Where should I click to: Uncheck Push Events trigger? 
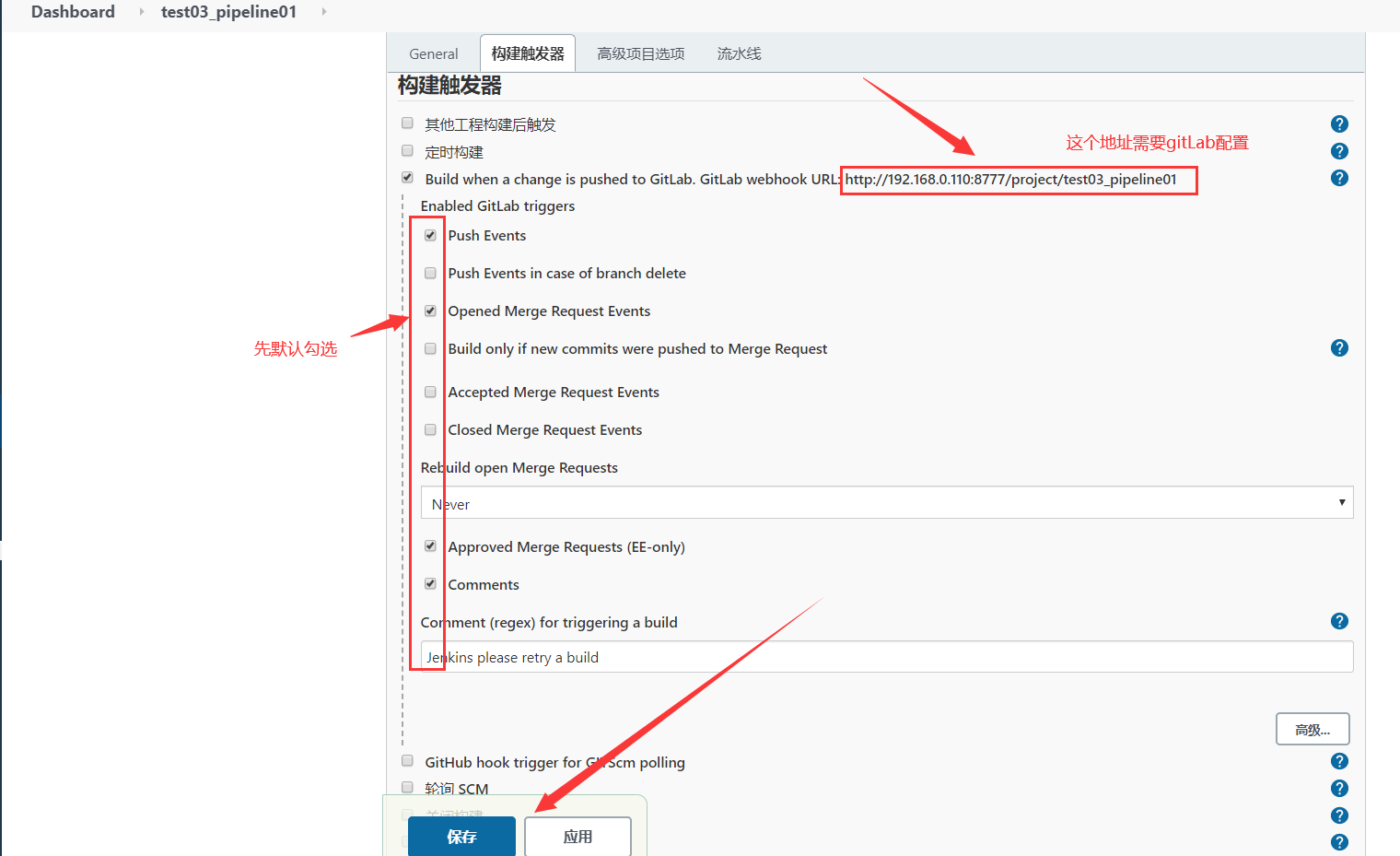click(x=430, y=235)
